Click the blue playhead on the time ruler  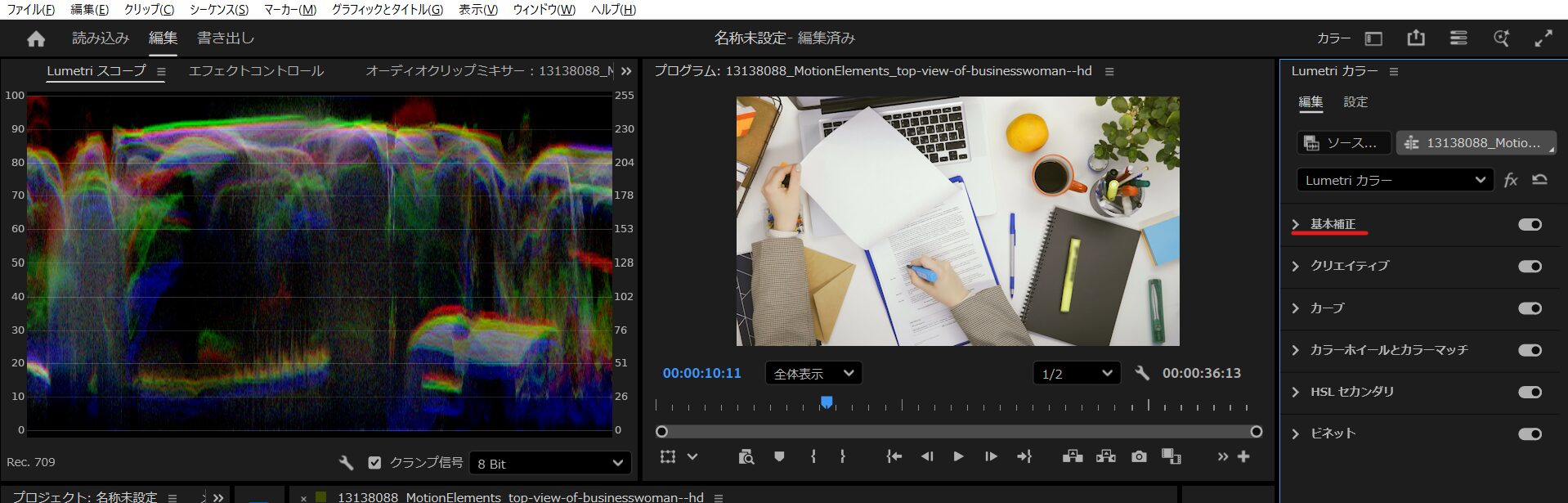[827, 402]
